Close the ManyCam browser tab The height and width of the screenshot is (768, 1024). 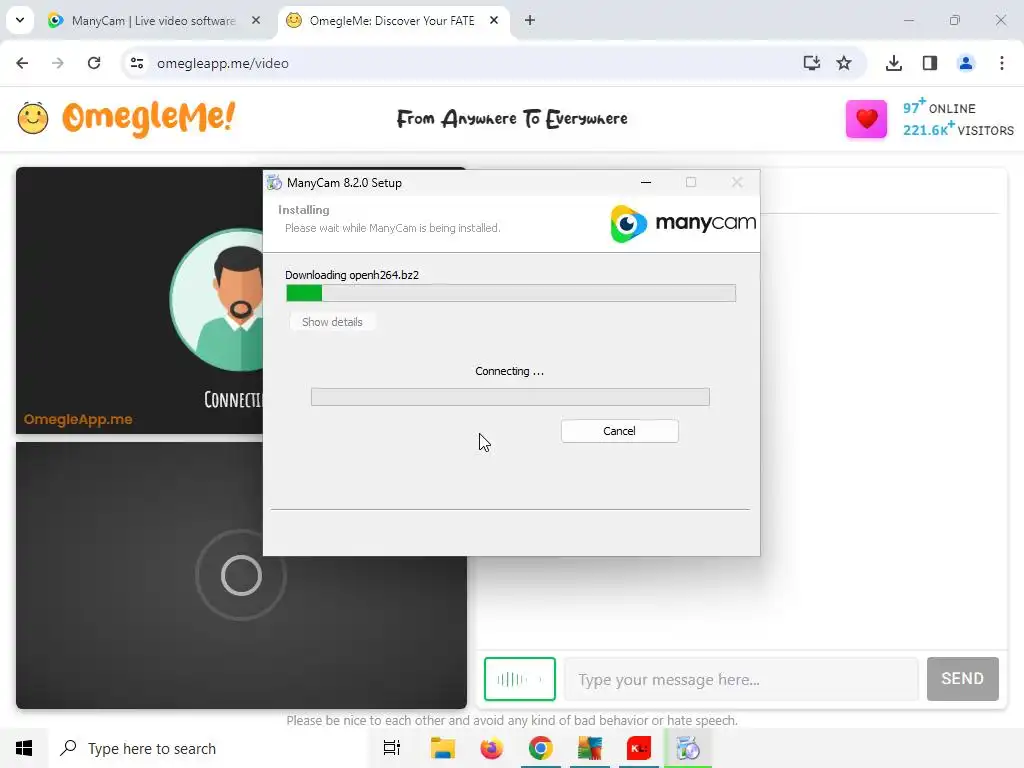coord(256,21)
